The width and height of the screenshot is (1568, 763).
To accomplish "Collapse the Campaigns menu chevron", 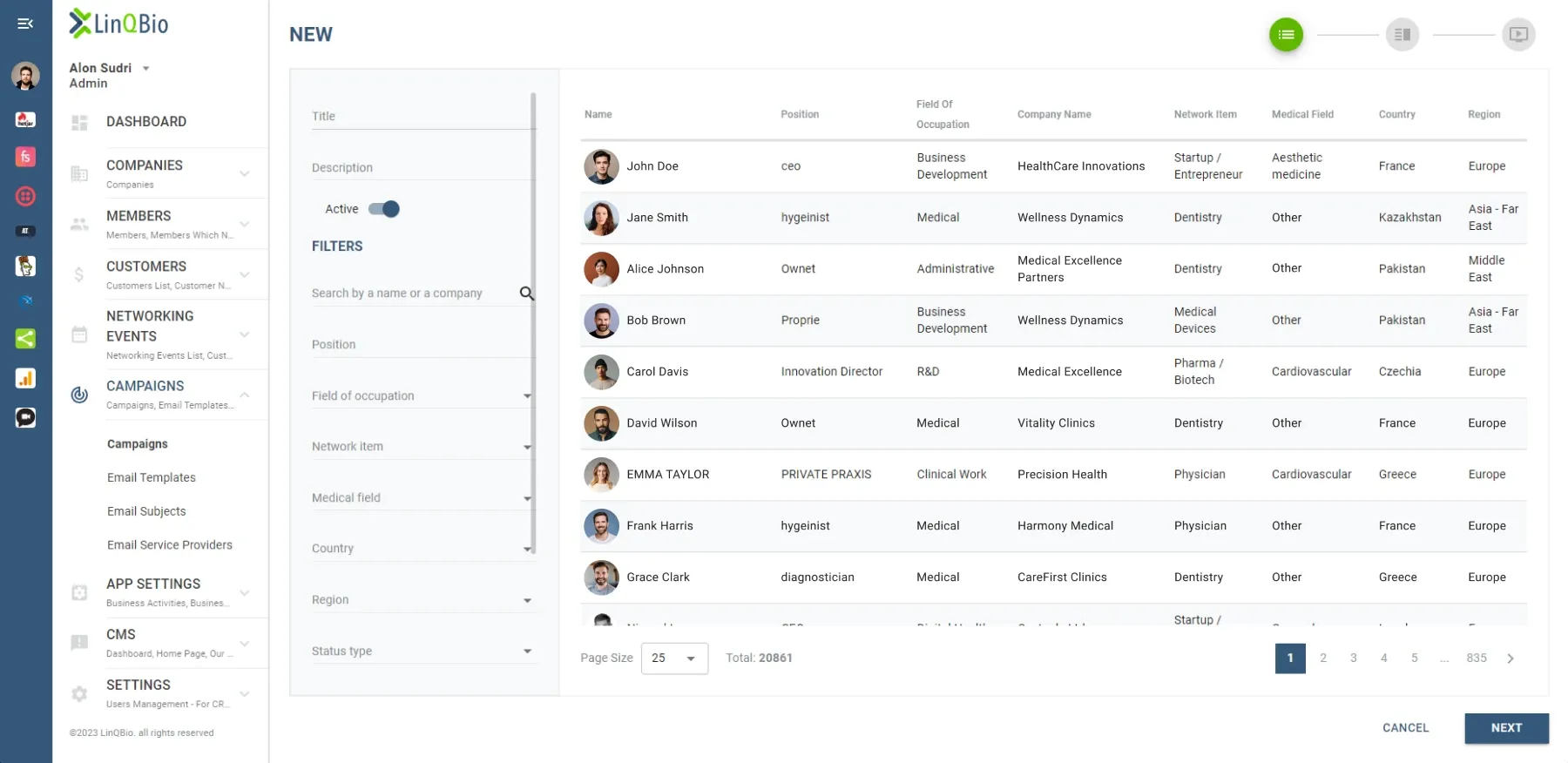I will [245, 395].
